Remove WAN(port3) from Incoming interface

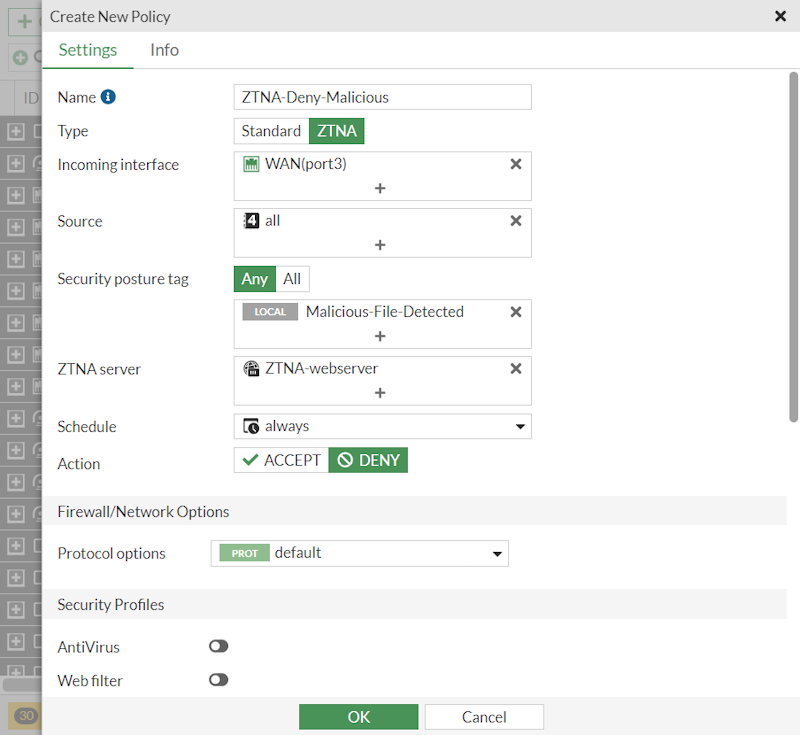(x=516, y=164)
